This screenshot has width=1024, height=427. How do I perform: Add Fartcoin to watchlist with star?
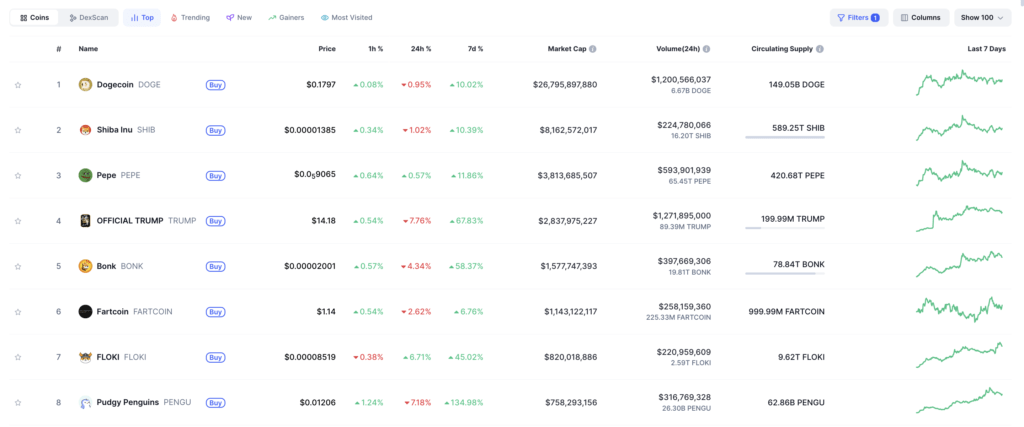18,311
